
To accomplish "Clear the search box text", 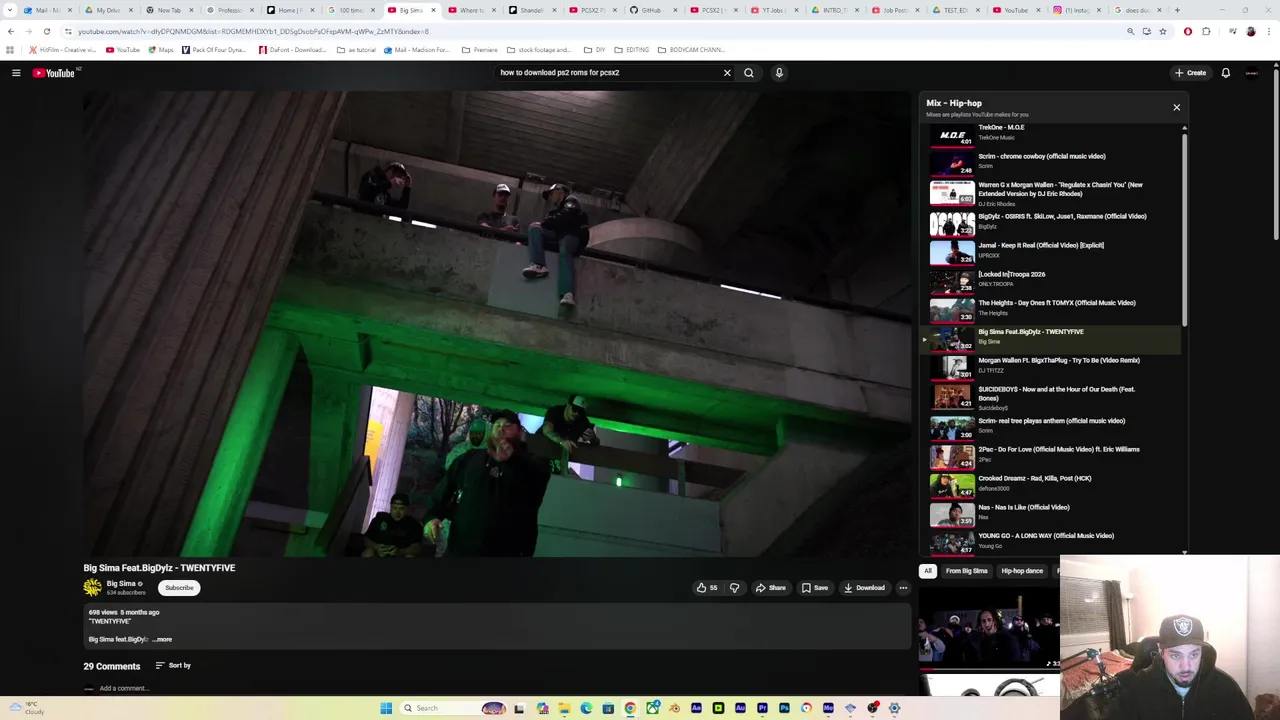I will pos(727,73).
